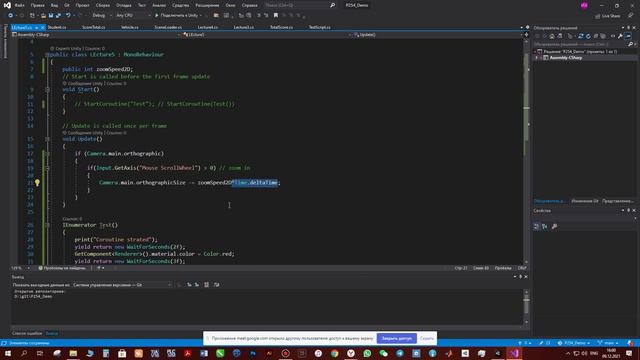This screenshot has width=640, height=360.
Task: Click the Open File folder icon
Action: coord(43,16)
